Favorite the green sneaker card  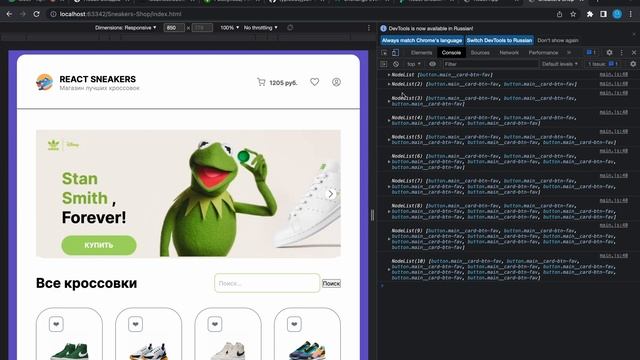click(56, 324)
